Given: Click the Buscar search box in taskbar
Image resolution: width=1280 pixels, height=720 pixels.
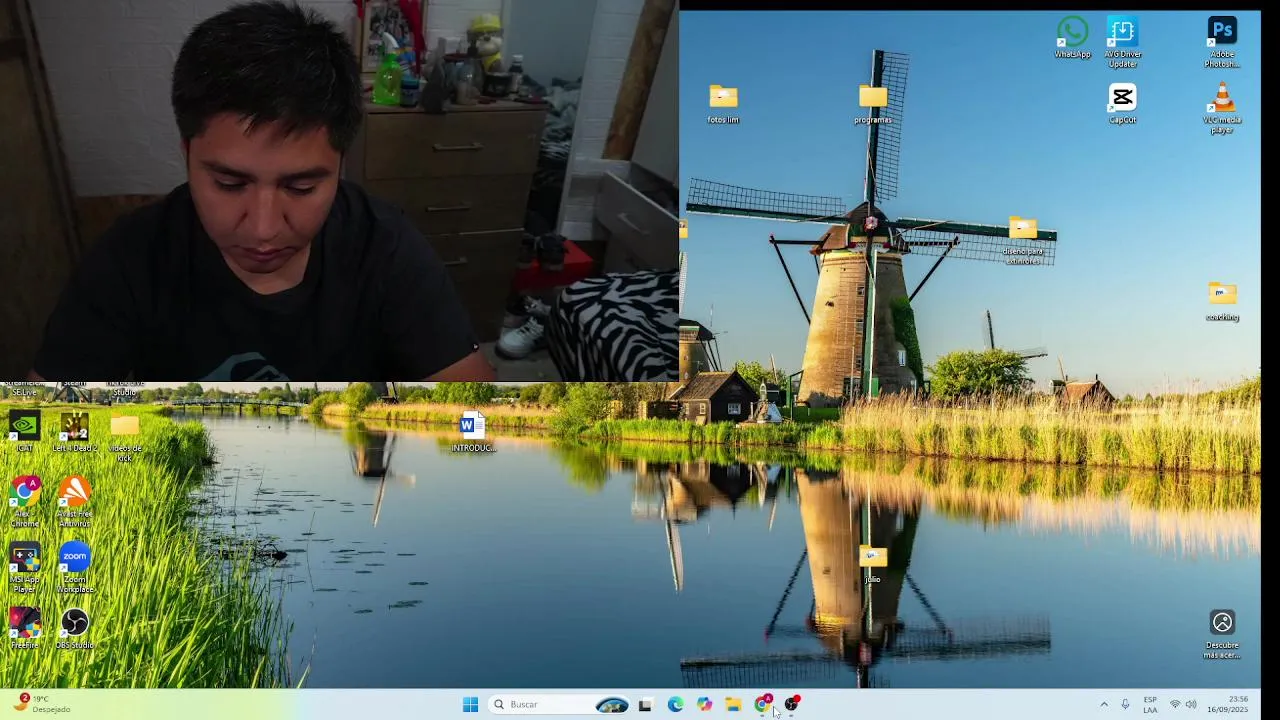Looking at the screenshot, I should [x=560, y=704].
